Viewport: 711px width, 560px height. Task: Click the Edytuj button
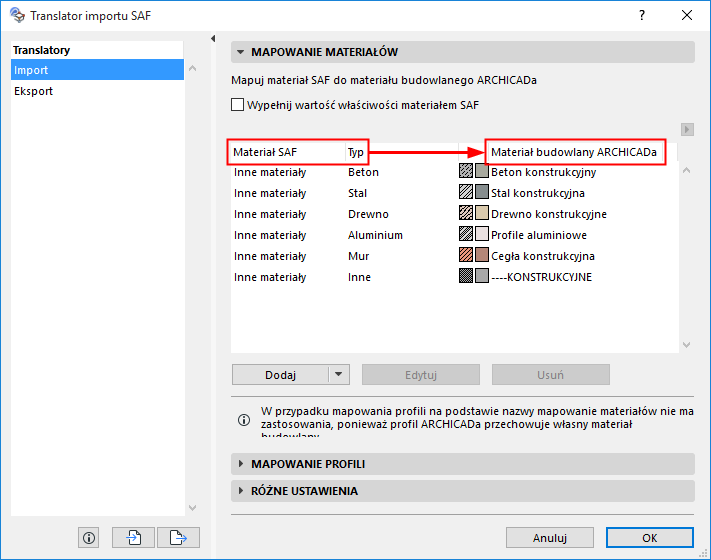(x=421, y=375)
